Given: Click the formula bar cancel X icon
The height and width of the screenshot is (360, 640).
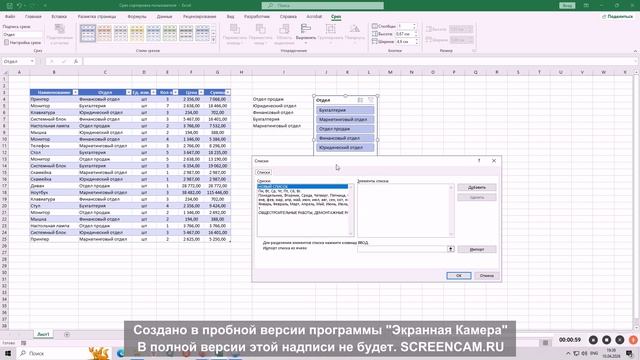Looking at the screenshot, I should pyautogui.click(x=52, y=61).
